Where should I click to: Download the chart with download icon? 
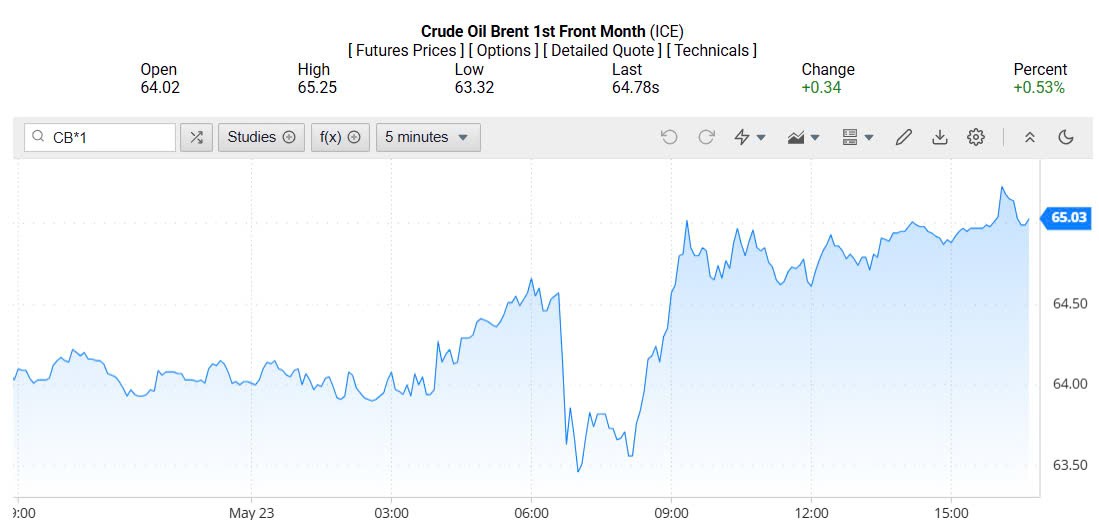pyautogui.click(x=939, y=138)
